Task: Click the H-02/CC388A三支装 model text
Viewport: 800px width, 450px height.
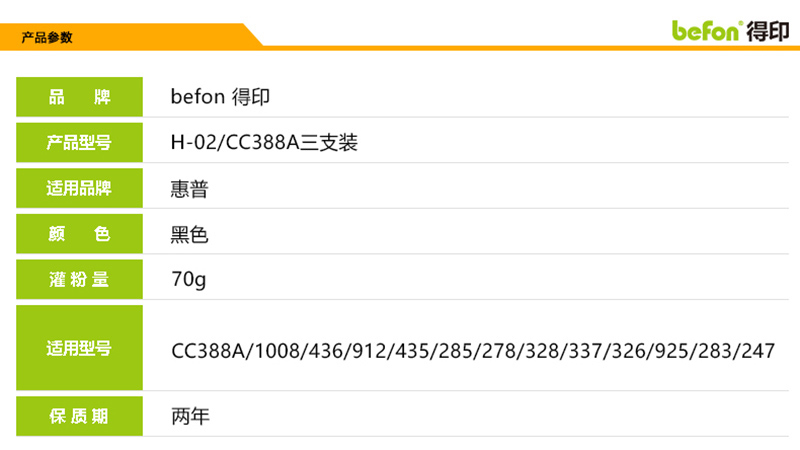Action: tap(264, 142)
